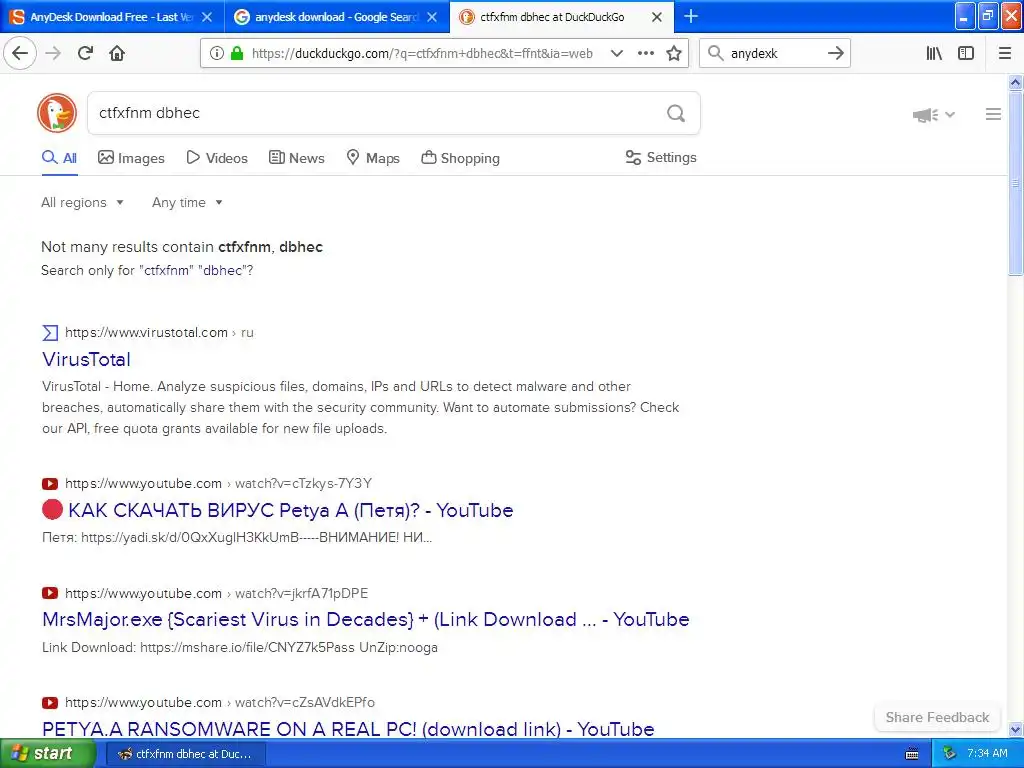This screenshot has height=768, width=1024.
Task: Click the Firefox taskbar window button
Action: (185, 754)
